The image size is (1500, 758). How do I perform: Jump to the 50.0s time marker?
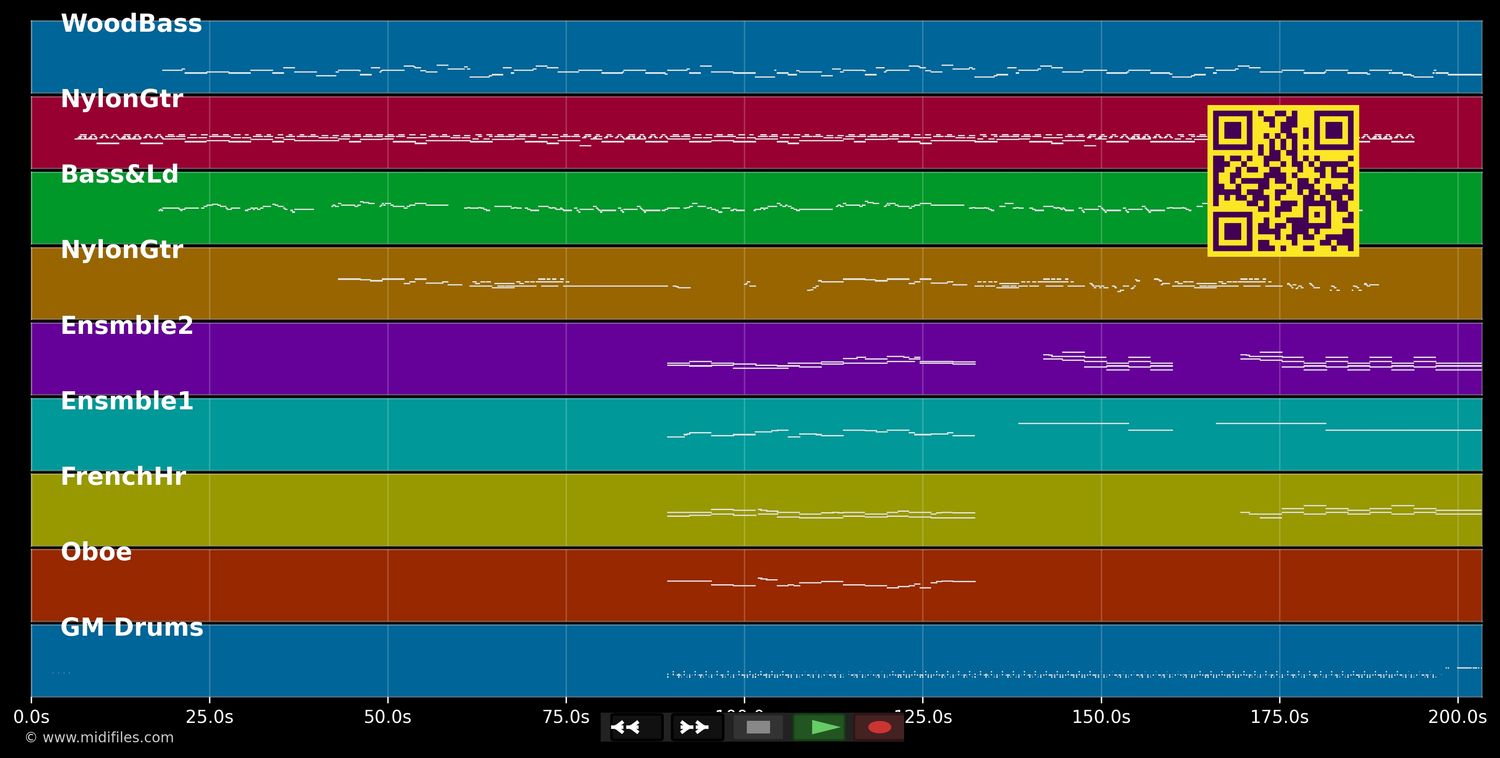coord(387,717)
